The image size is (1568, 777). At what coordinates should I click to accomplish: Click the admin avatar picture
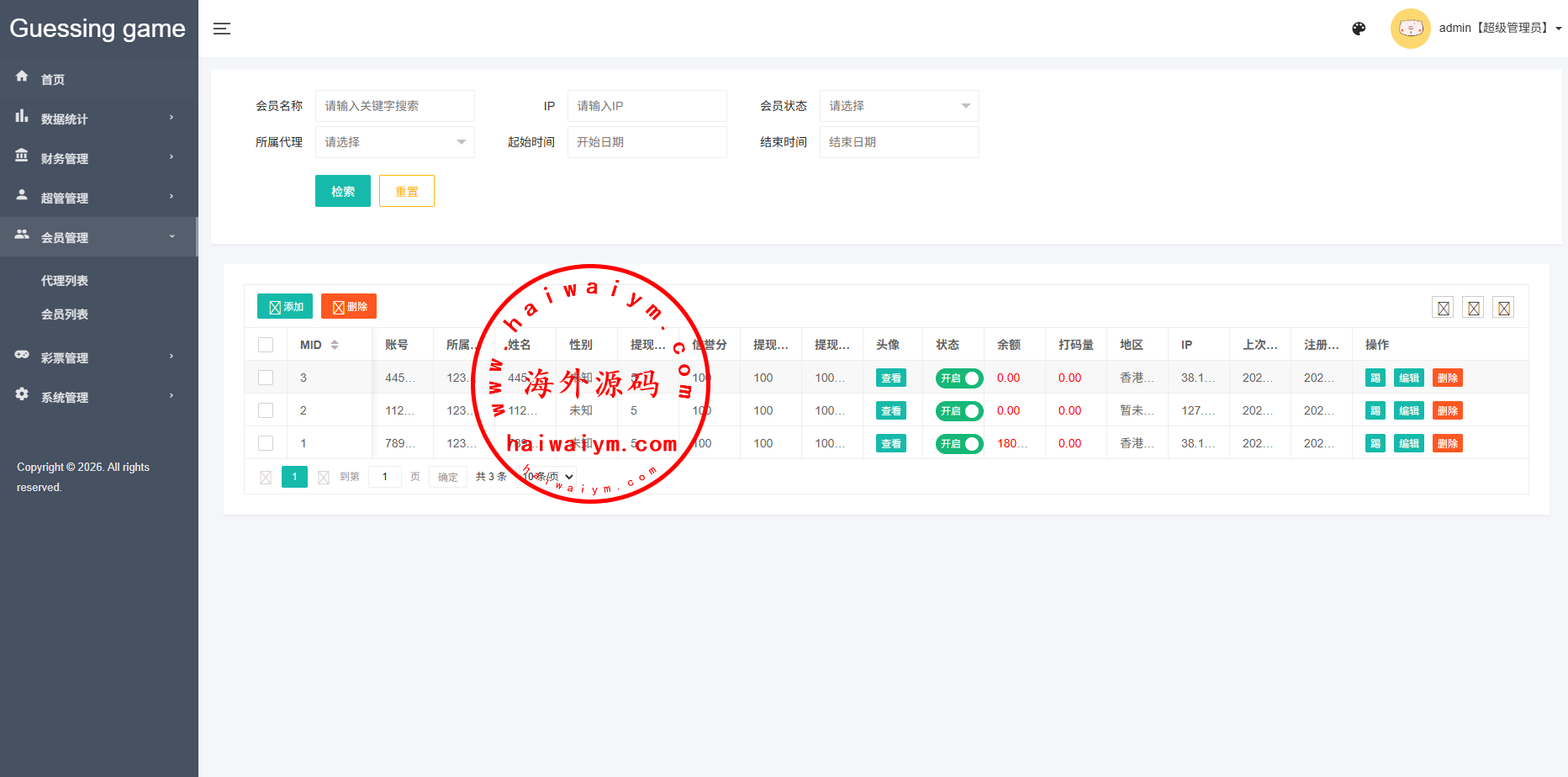tap(1410, 29)
